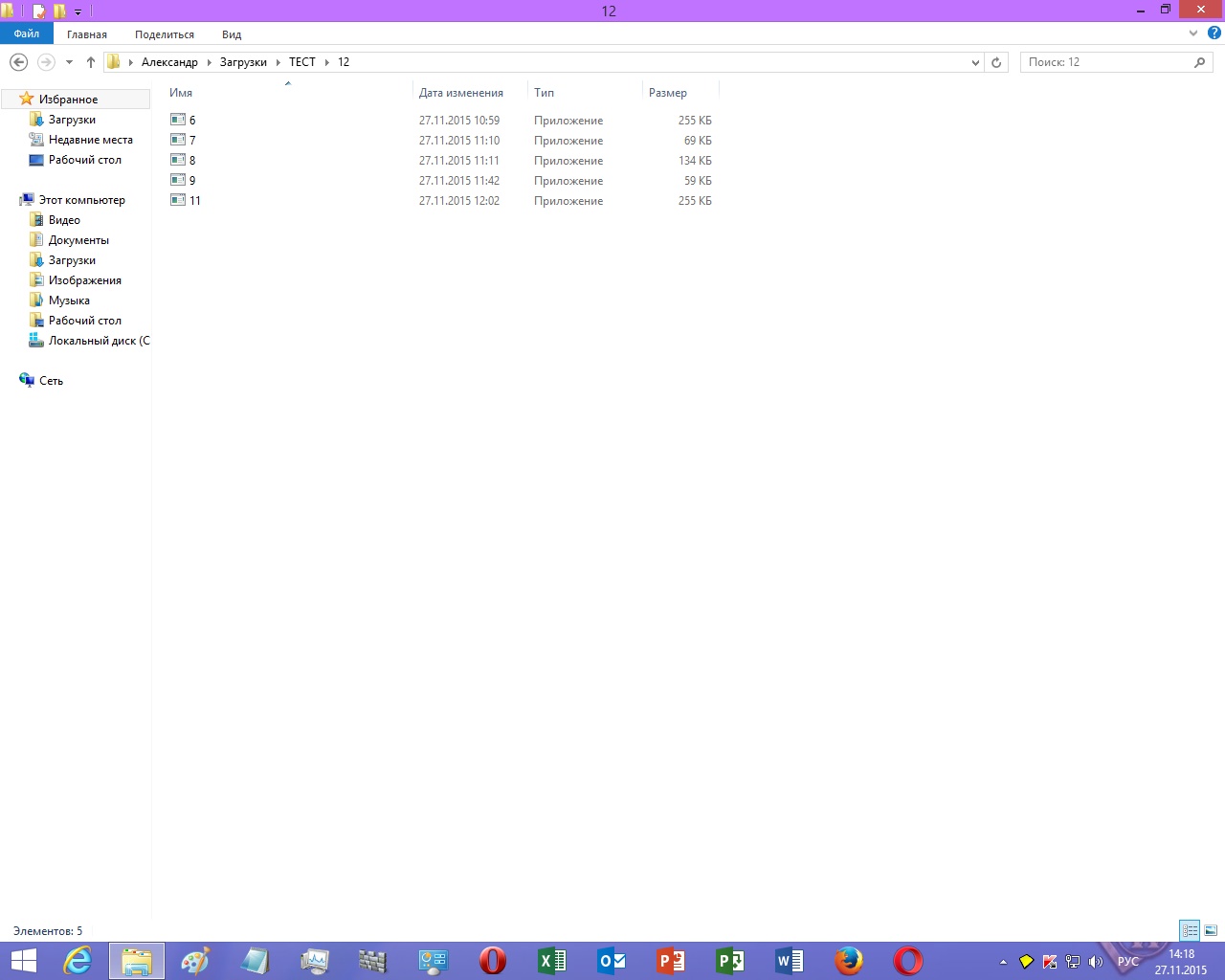
Task: Click the Forward navigation arrow
Action: 46,62
